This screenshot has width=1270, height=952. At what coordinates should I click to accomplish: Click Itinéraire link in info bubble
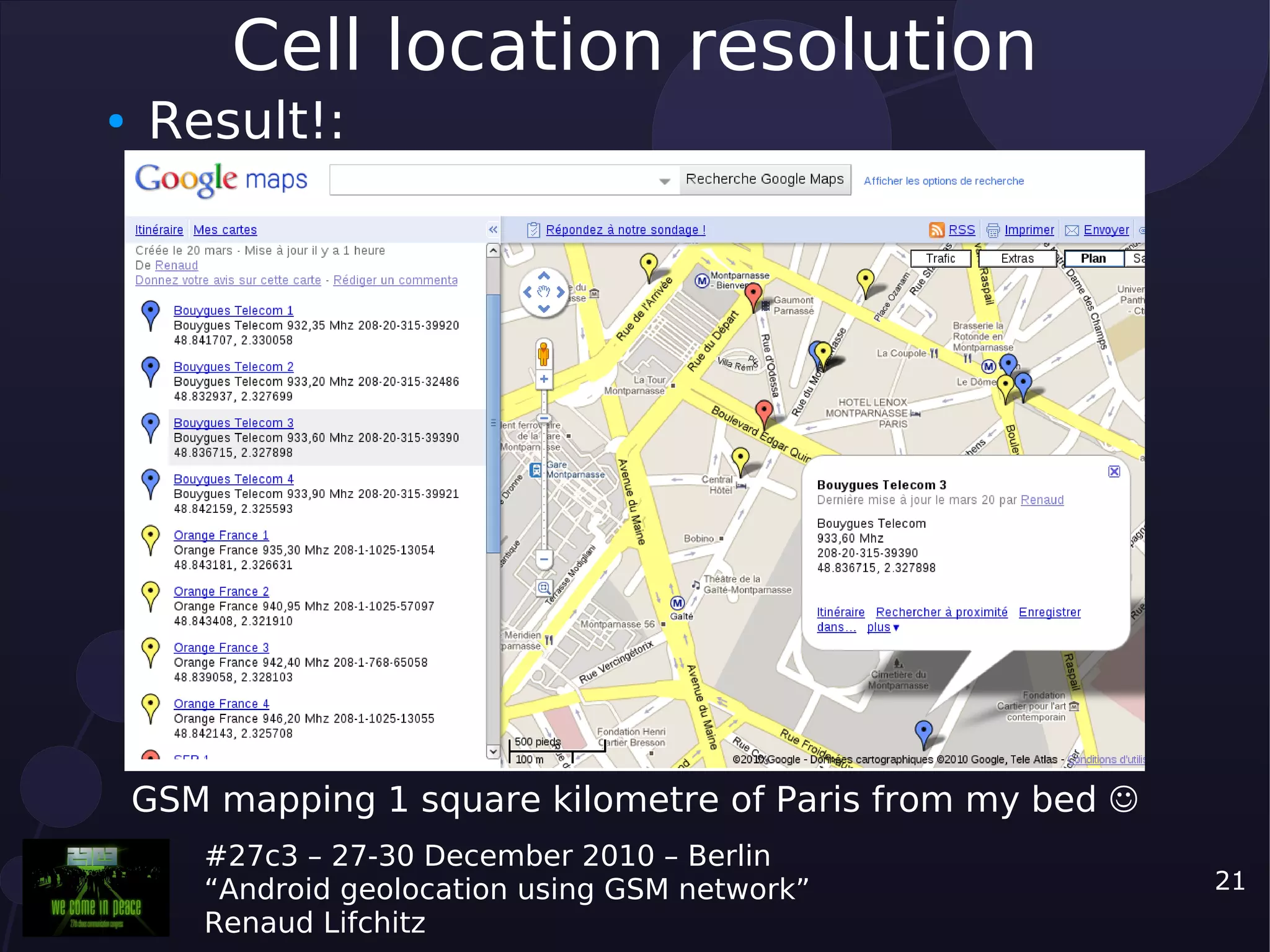pos(841,612)
